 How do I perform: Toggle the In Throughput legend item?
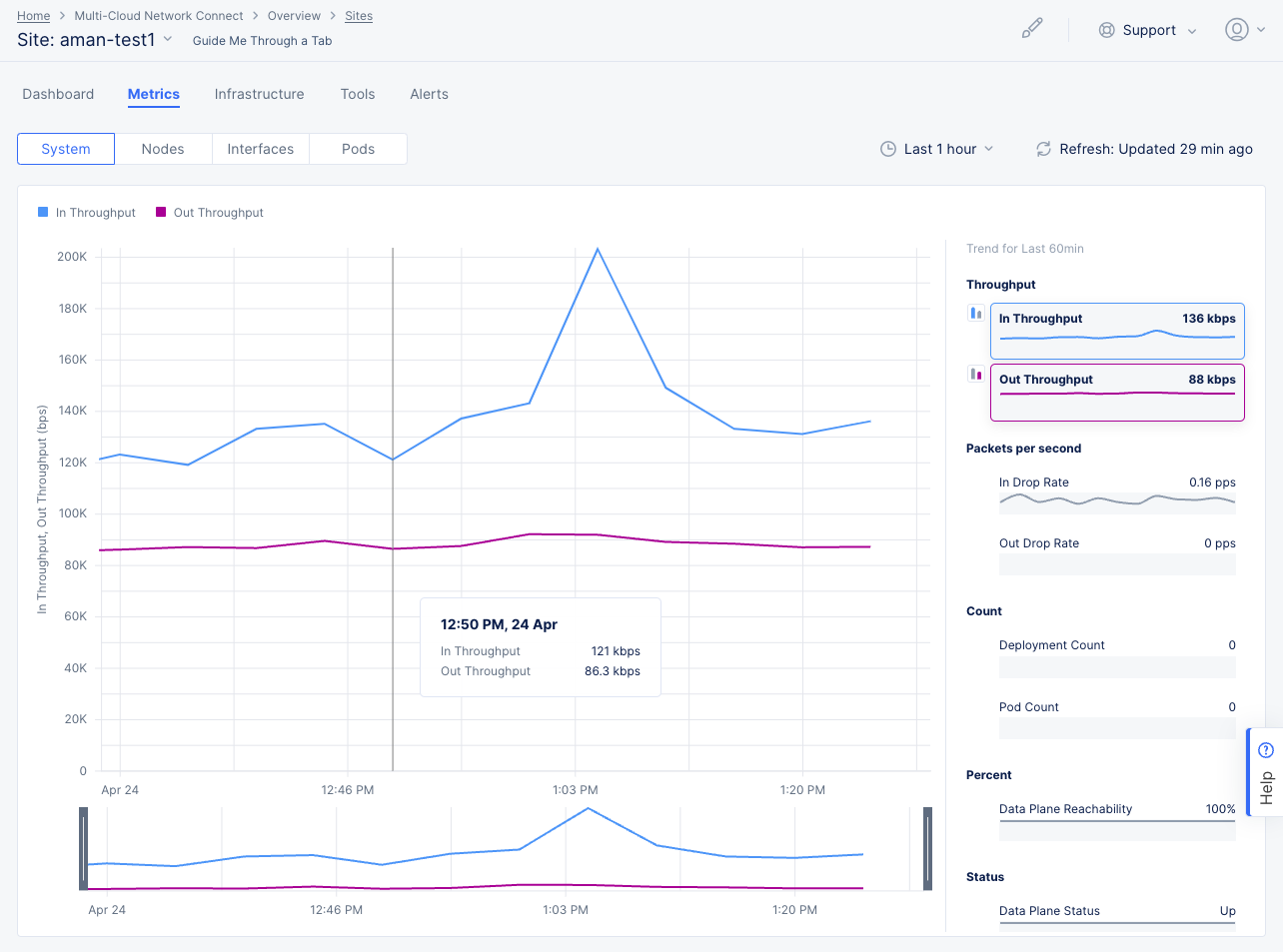86,212
